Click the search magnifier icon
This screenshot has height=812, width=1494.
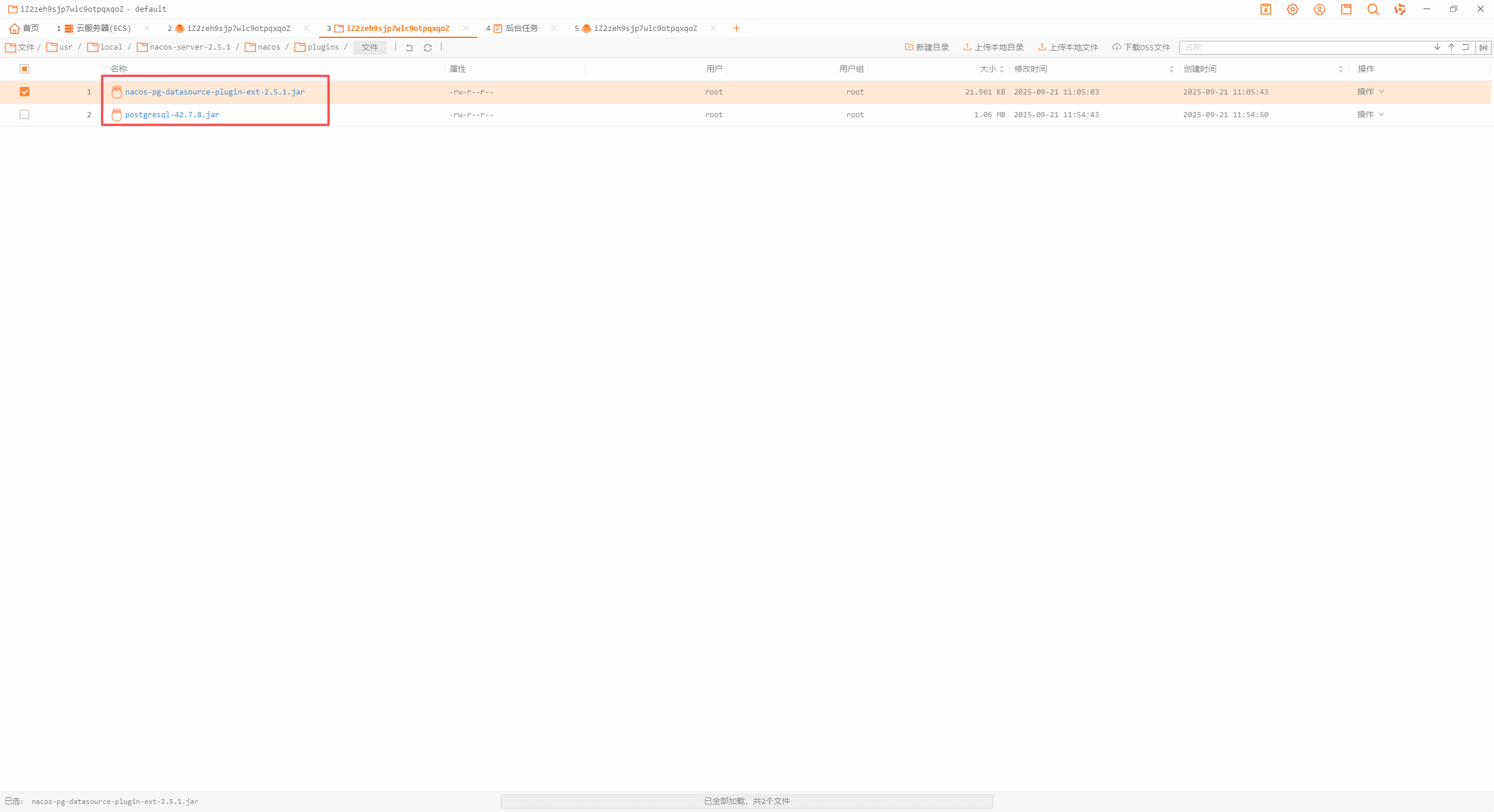point(1373,9)
